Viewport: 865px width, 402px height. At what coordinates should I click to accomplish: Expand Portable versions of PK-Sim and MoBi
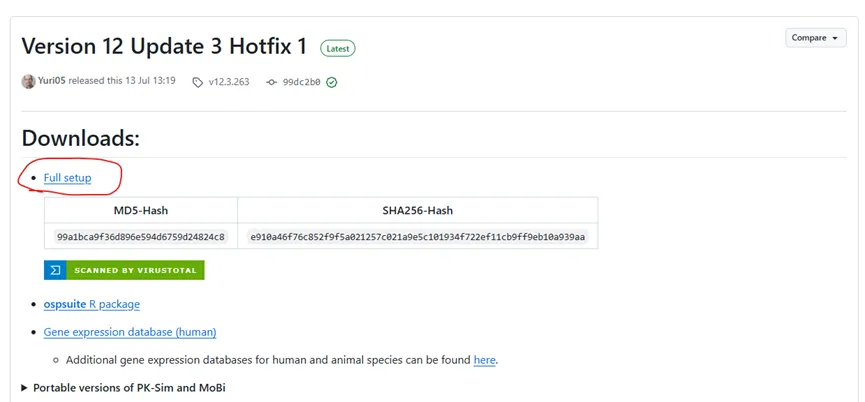124,388
